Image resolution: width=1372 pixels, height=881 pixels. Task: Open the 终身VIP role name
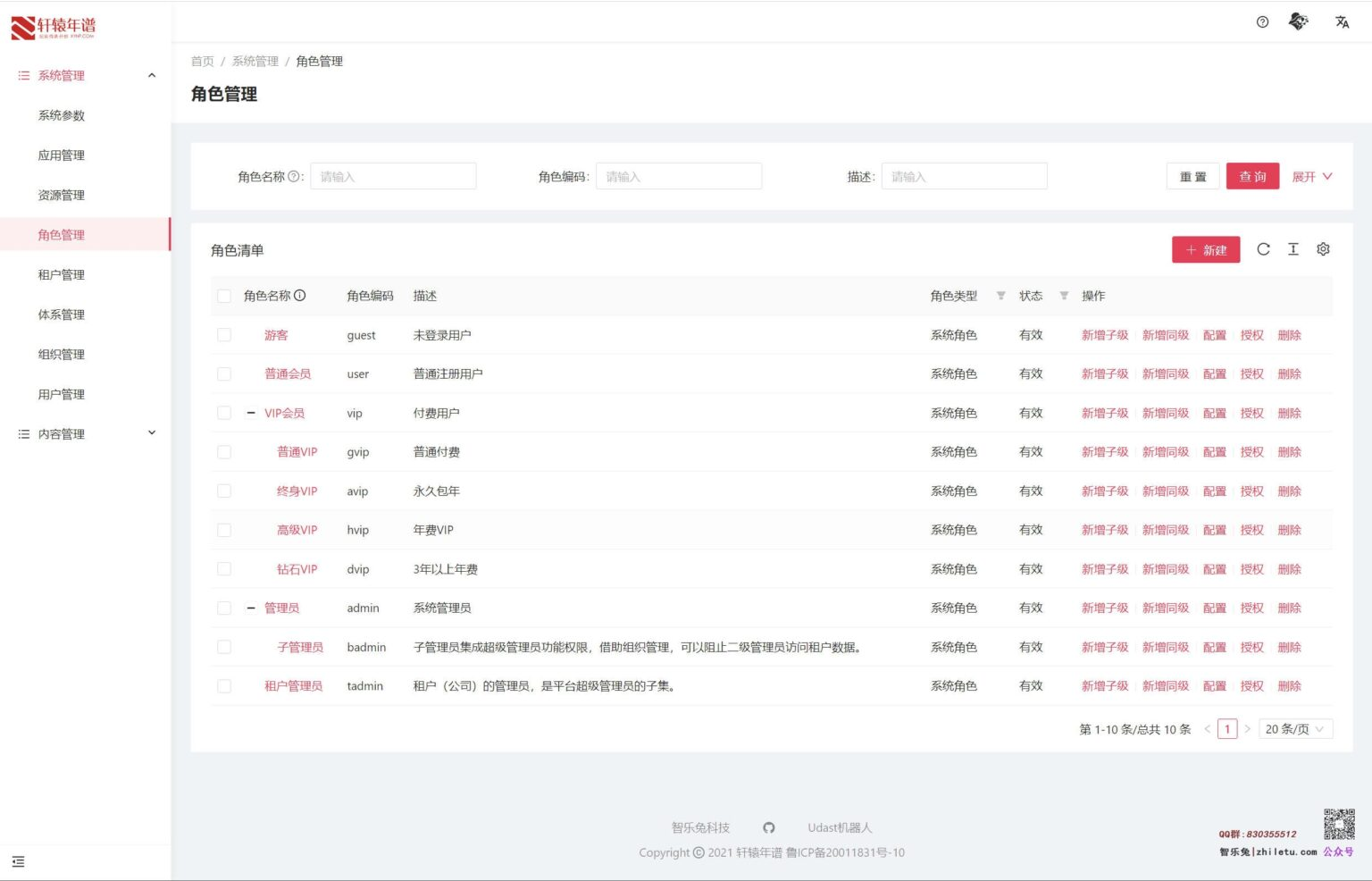297,491
